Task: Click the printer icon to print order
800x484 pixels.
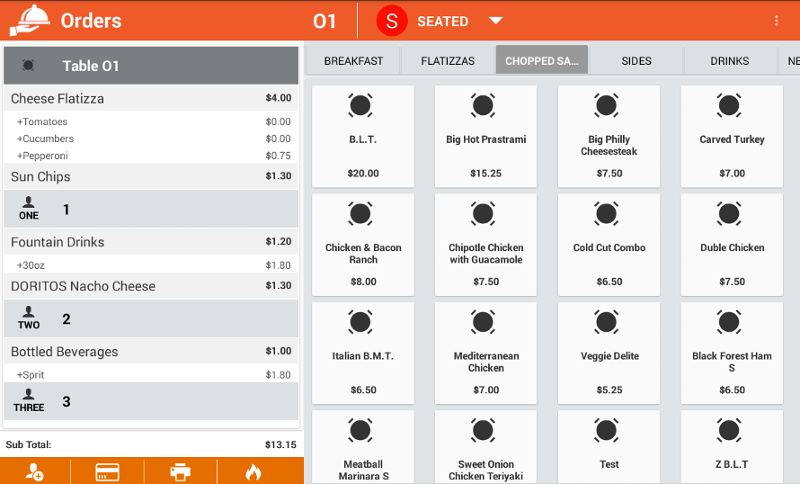Action: click(180, 471)
